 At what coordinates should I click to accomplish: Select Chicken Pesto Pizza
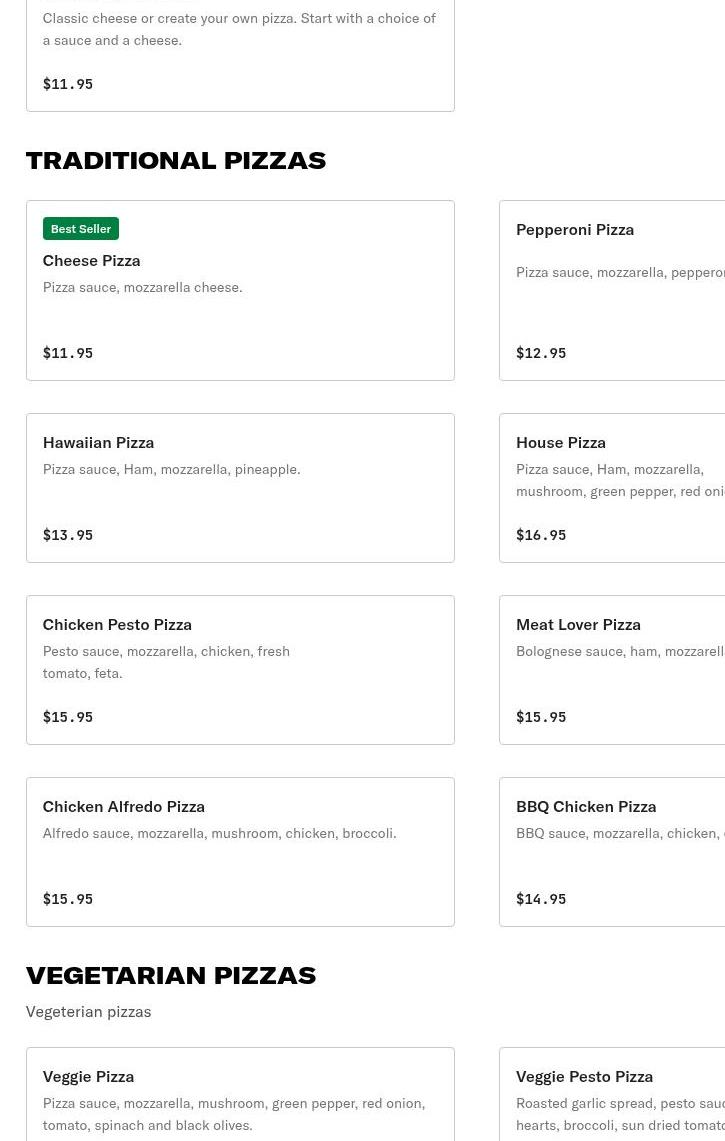240,669
